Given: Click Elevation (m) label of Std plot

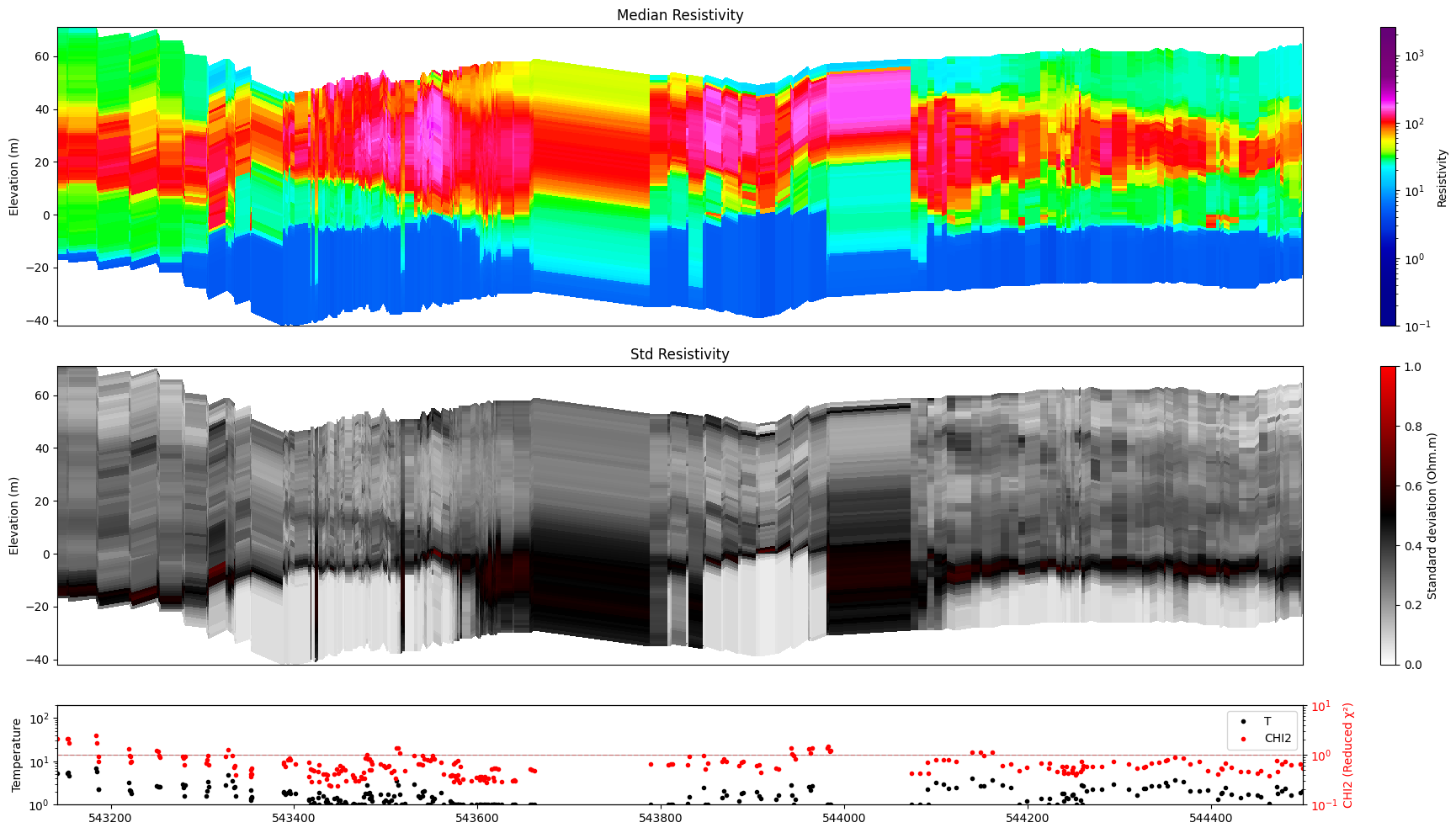Looking at the screenshot, I should tap(14, 515).
